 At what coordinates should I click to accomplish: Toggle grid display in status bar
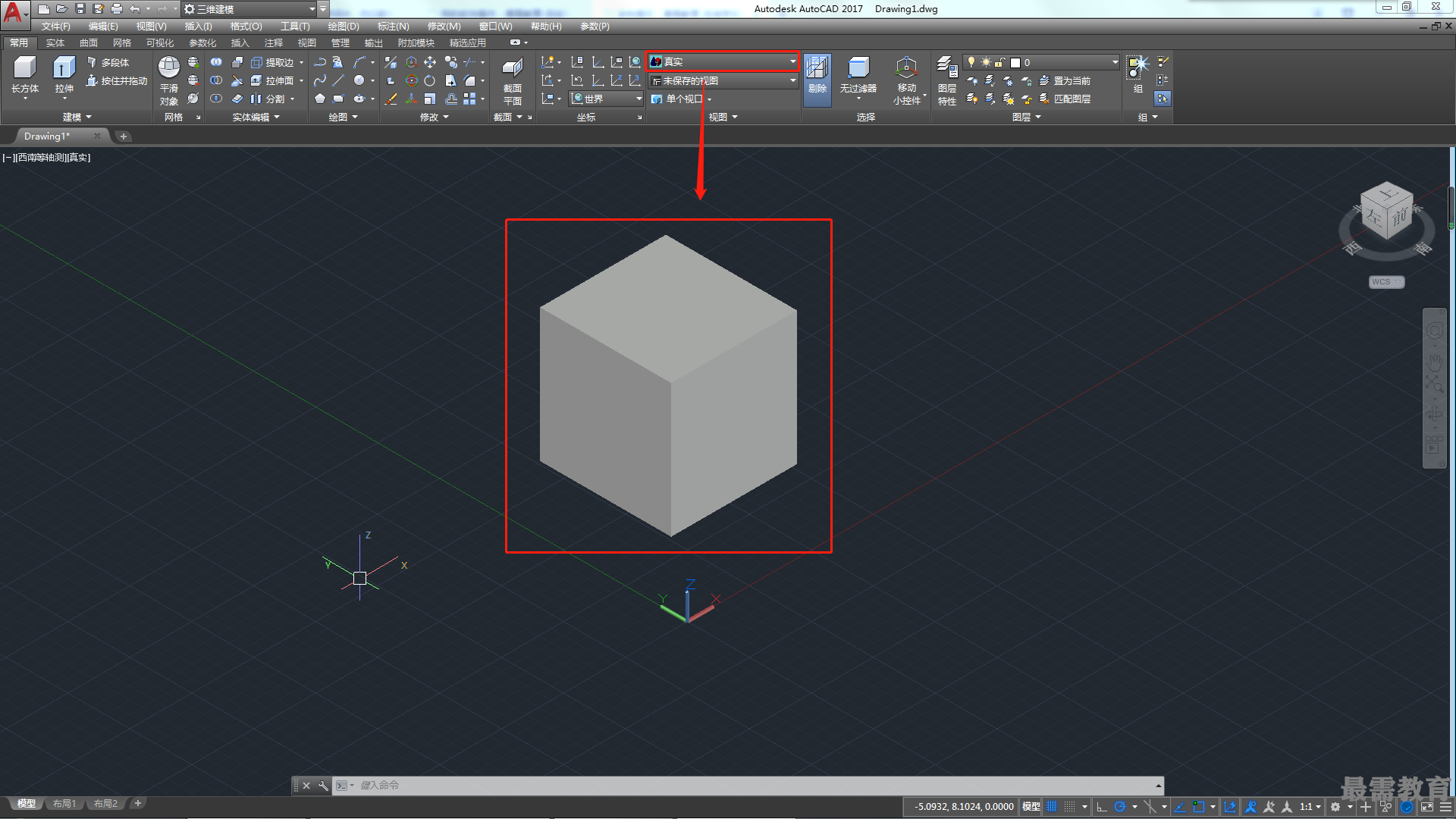1052,807
